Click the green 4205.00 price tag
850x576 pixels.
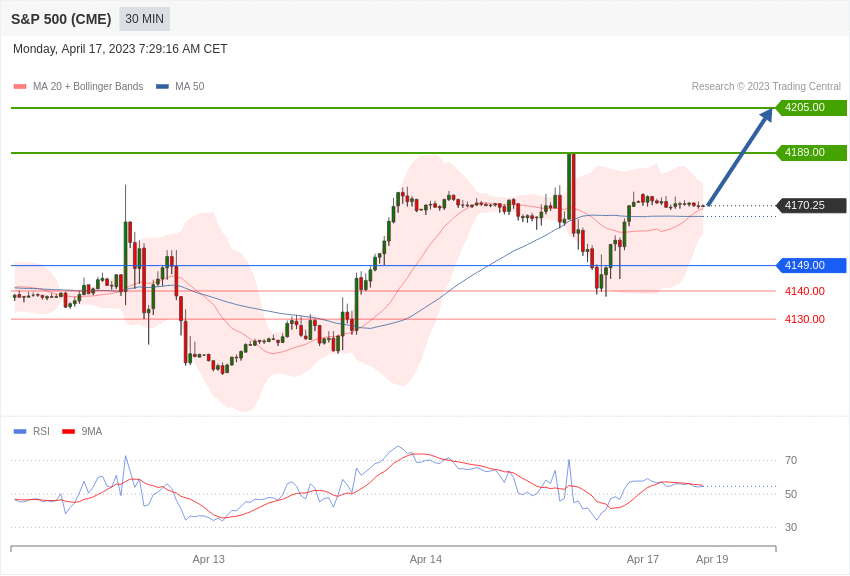pyautogui.click(x=812, y=107)
